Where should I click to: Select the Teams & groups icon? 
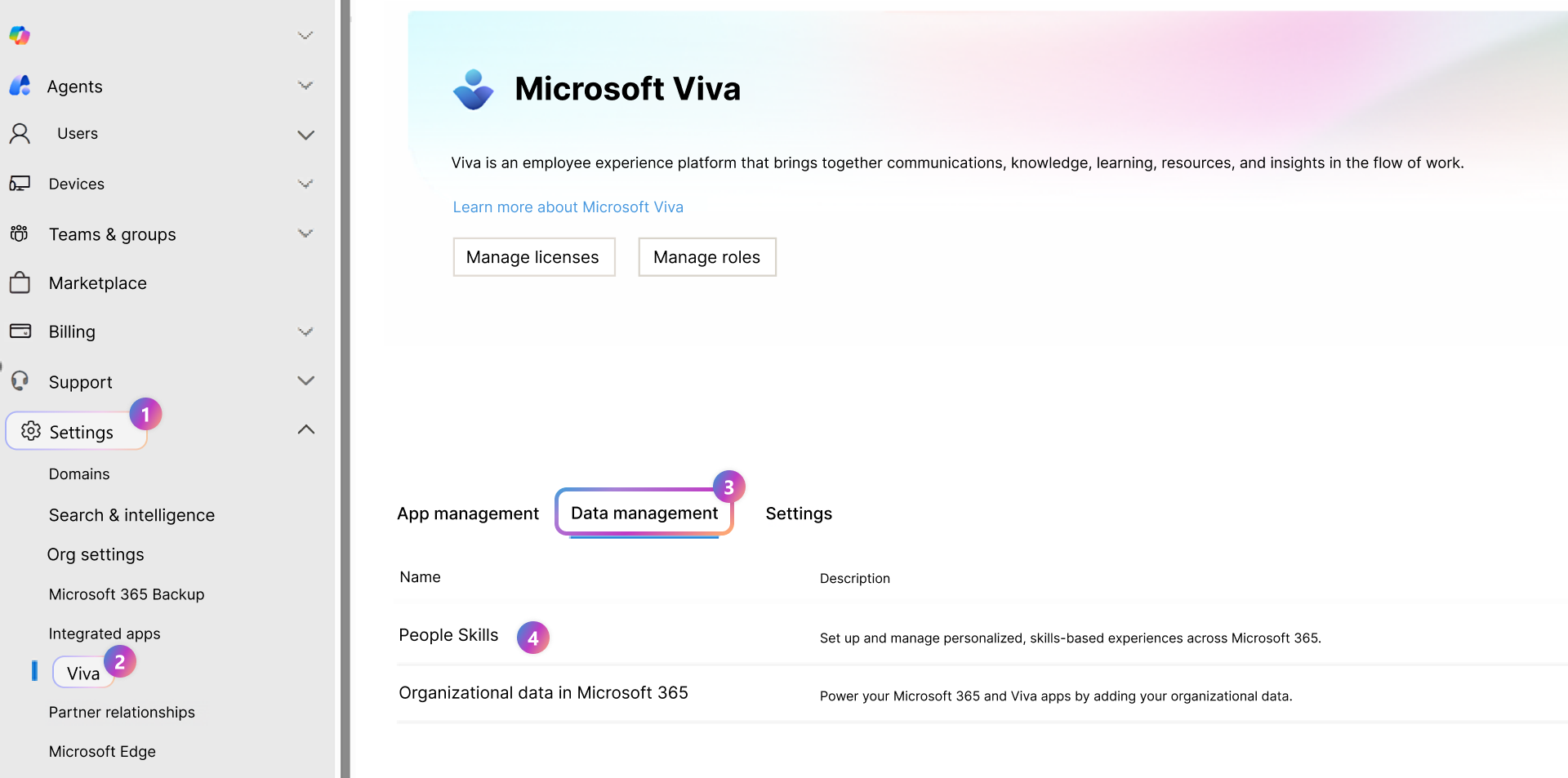point(20,233)
